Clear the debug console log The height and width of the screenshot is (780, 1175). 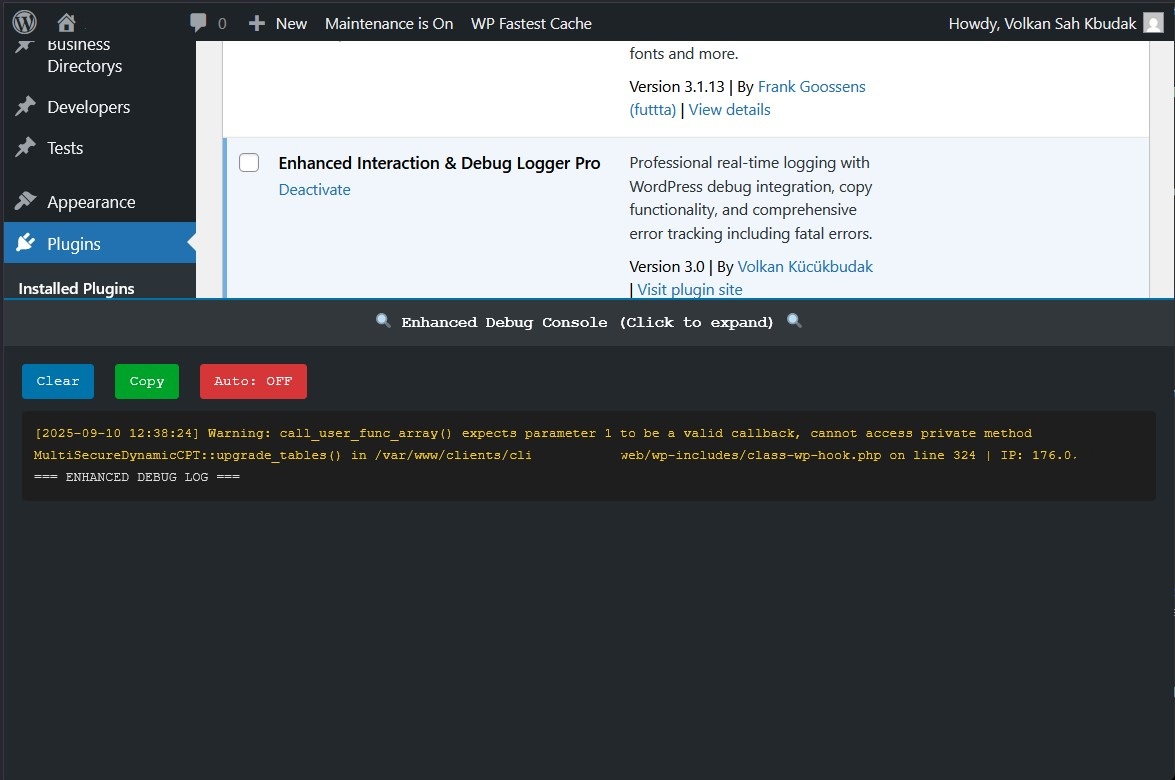(x=58, y=381)
